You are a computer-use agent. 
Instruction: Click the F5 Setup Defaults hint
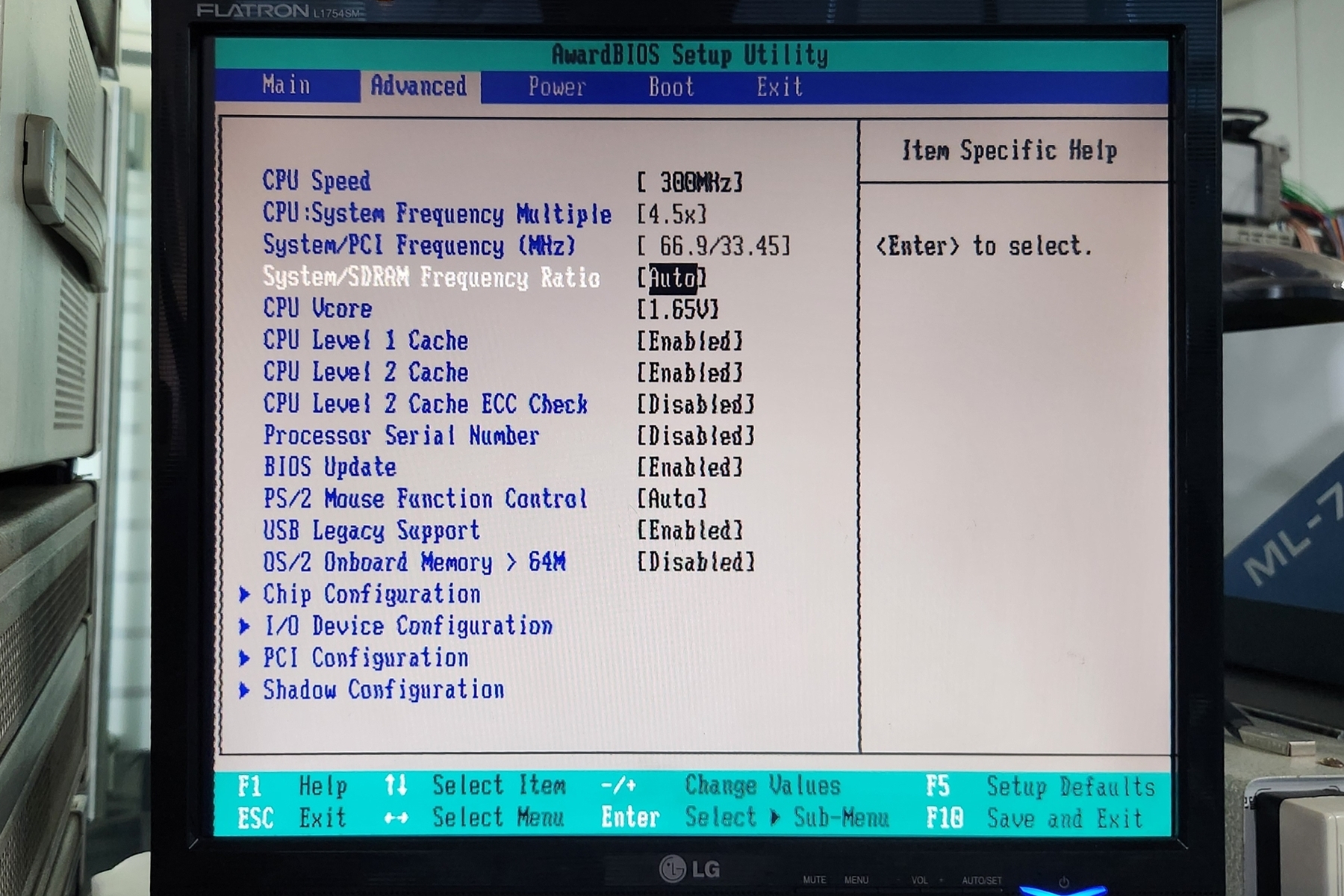(1039, 786)
